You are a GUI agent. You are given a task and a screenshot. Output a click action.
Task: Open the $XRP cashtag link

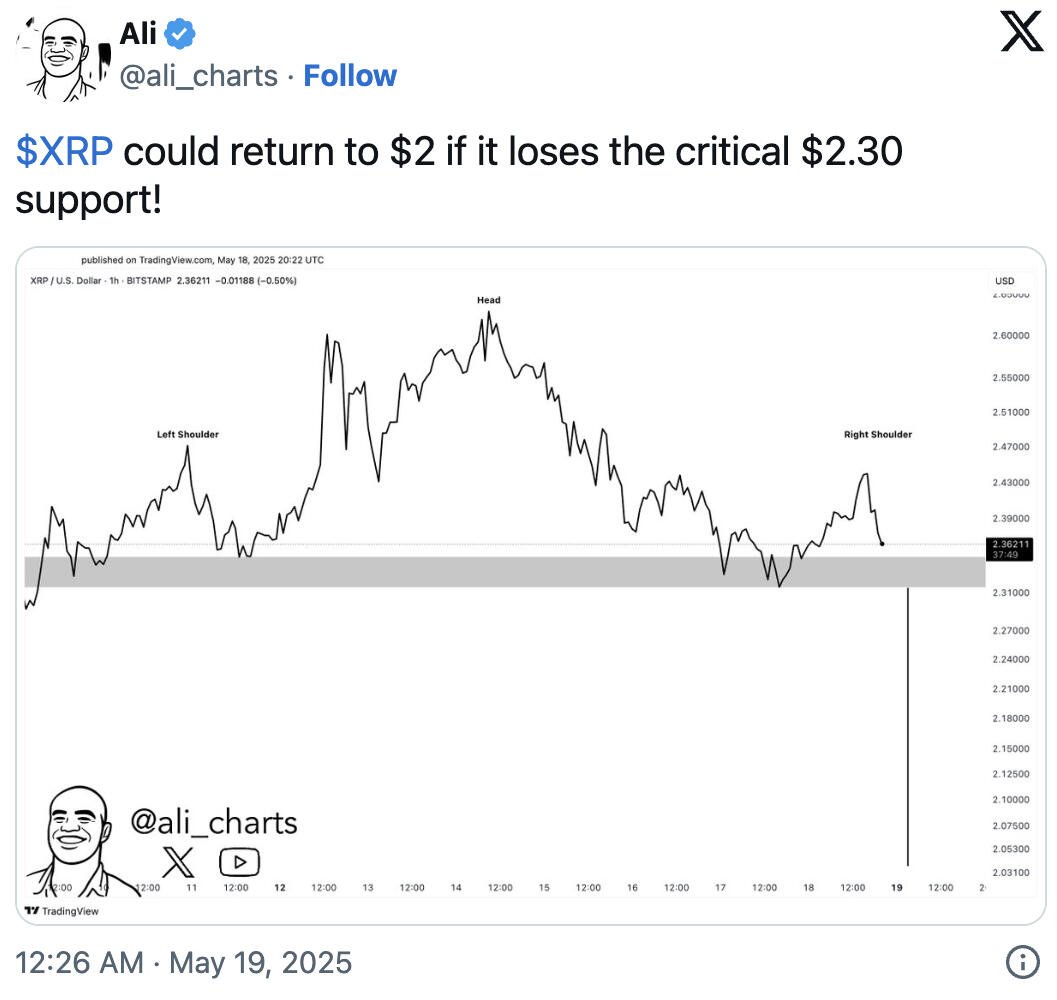[64, 150]
